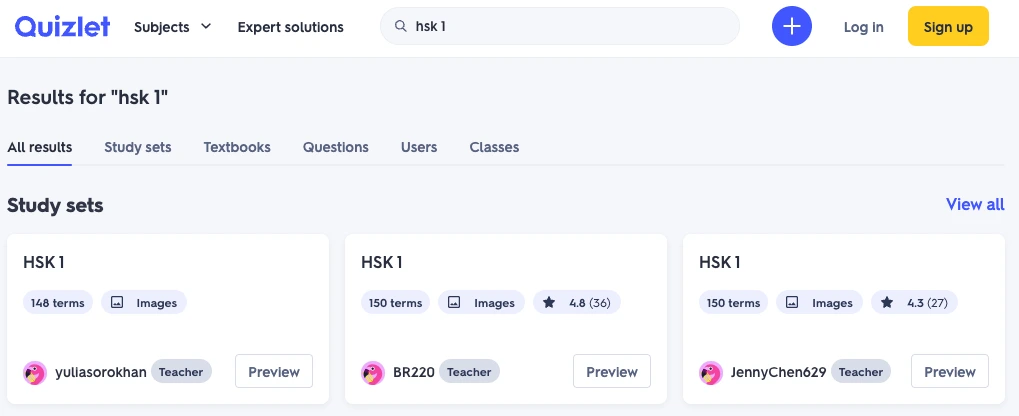The width and height of the screenshot is (1019, 416).
Task: Click the star rating 4.3 badge
Action: click(x=914, y=302)
